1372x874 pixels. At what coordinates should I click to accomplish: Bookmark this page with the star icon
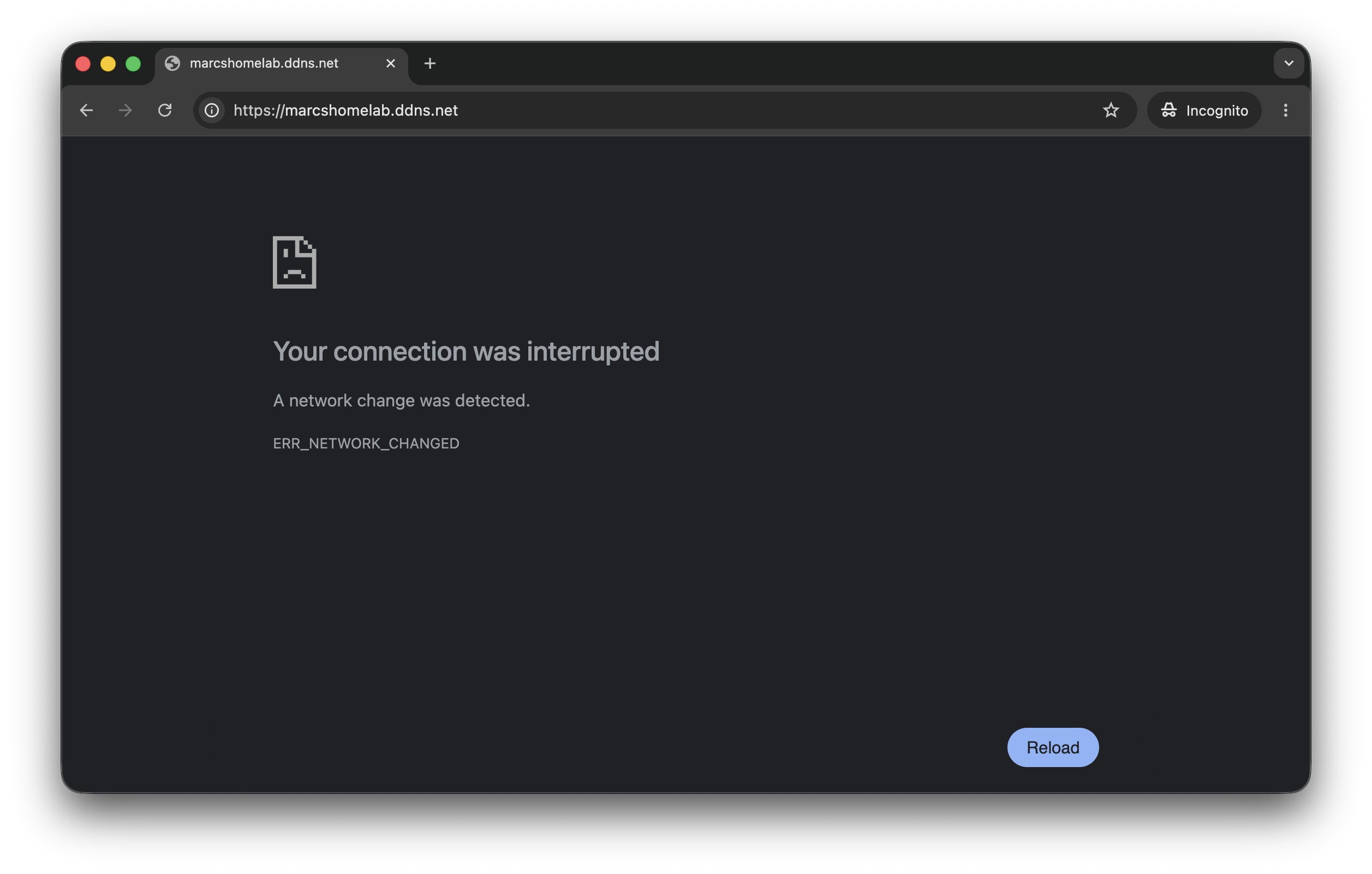(1111, 111)
